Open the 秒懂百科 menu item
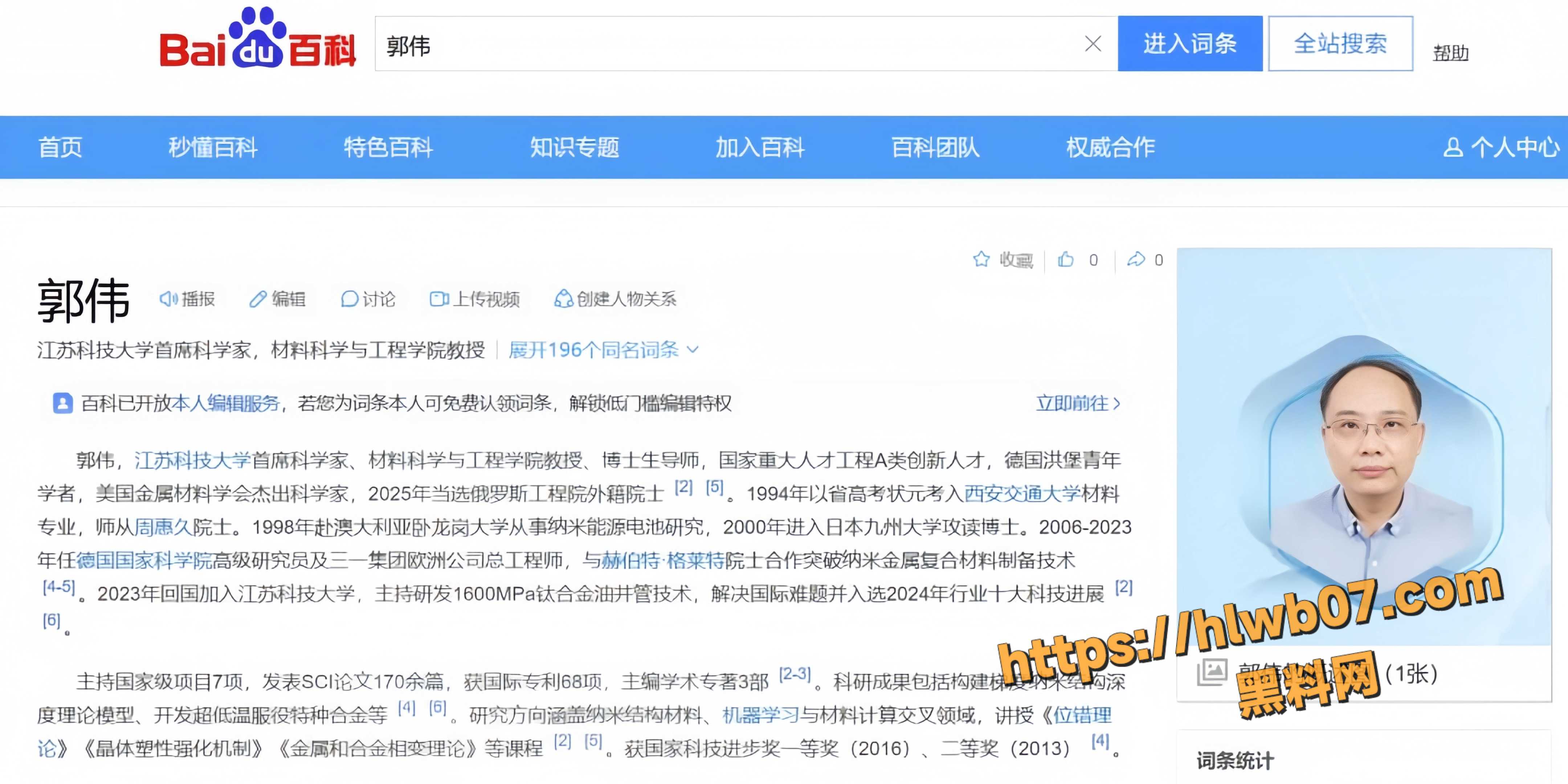Image resolution: width=1568 pixels, height=784 pixels. pos(212,147)
